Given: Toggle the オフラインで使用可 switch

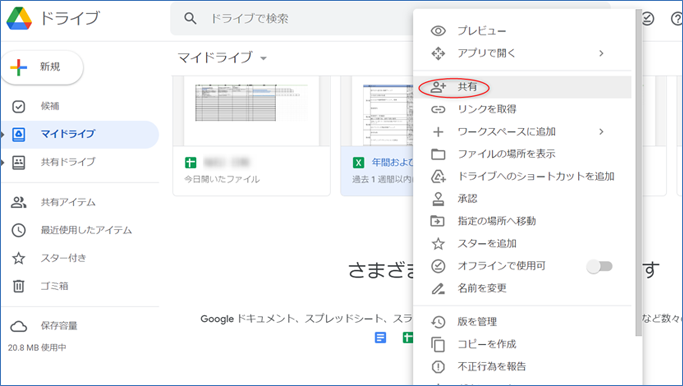Looking at the screenshot, I should pos(599,266).
